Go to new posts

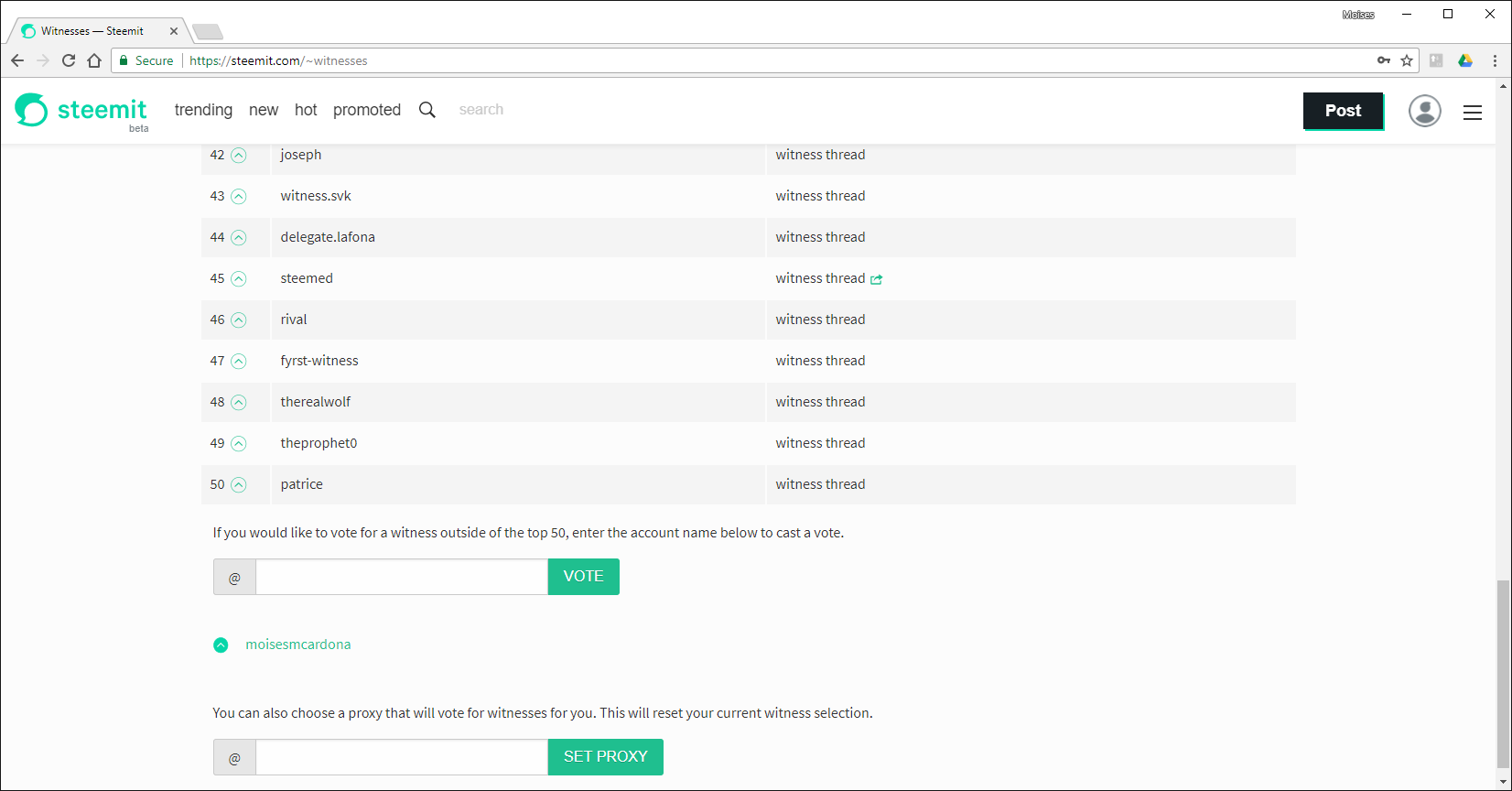tap(264, 110)
